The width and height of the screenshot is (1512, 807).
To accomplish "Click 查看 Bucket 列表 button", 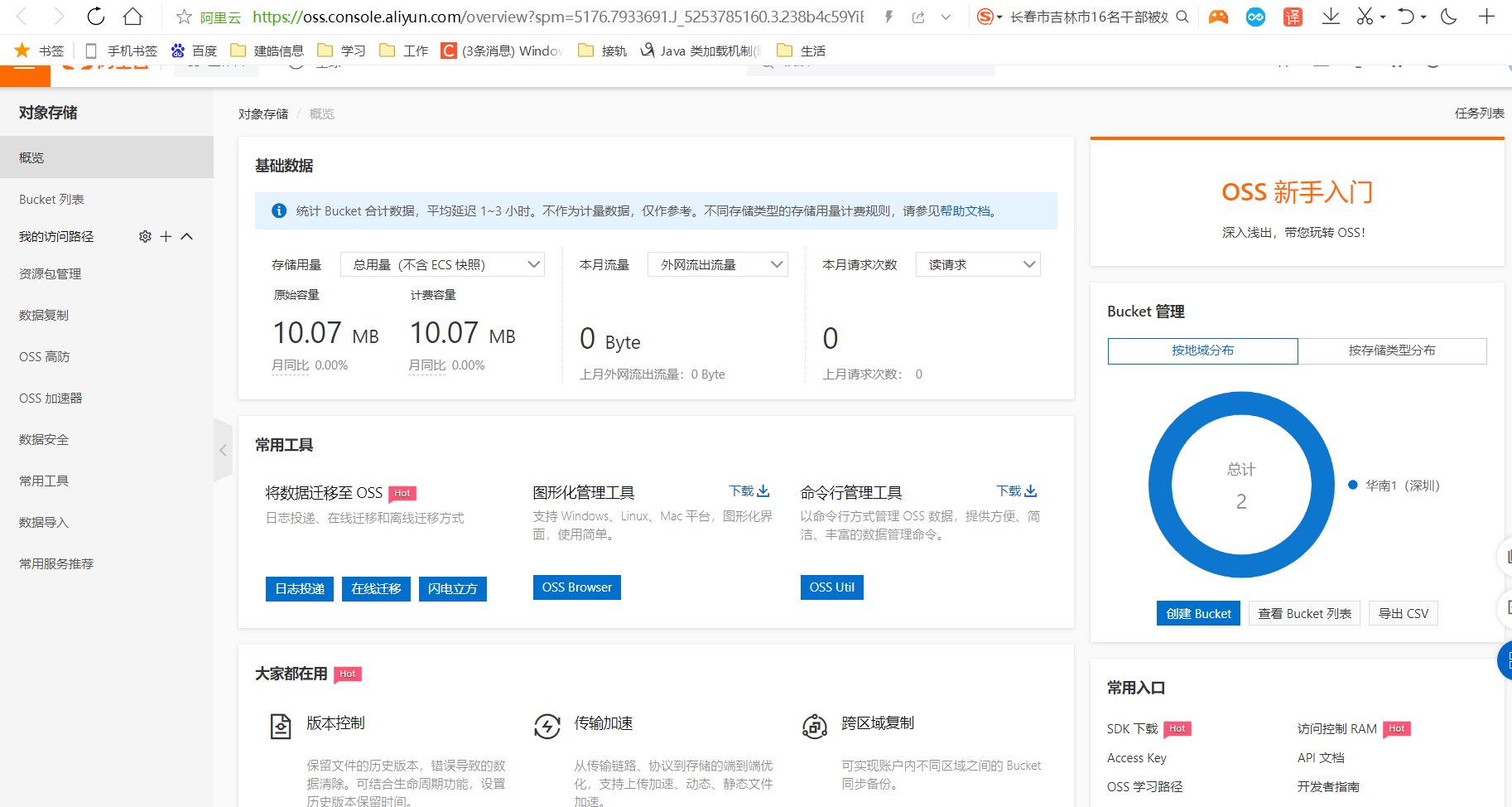I will coord(1304,613).
